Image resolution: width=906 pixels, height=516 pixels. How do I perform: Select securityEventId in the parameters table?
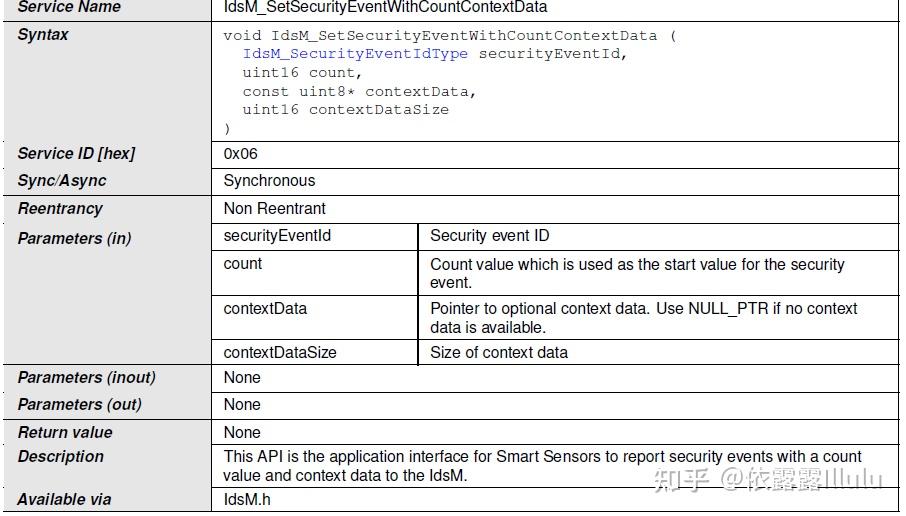[x=277, y=236]
